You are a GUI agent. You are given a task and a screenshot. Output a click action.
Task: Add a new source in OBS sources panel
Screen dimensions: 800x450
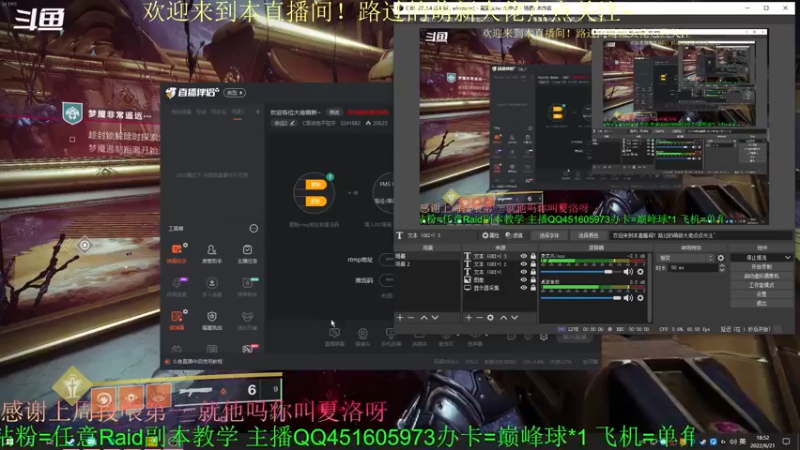coord(468,317)
